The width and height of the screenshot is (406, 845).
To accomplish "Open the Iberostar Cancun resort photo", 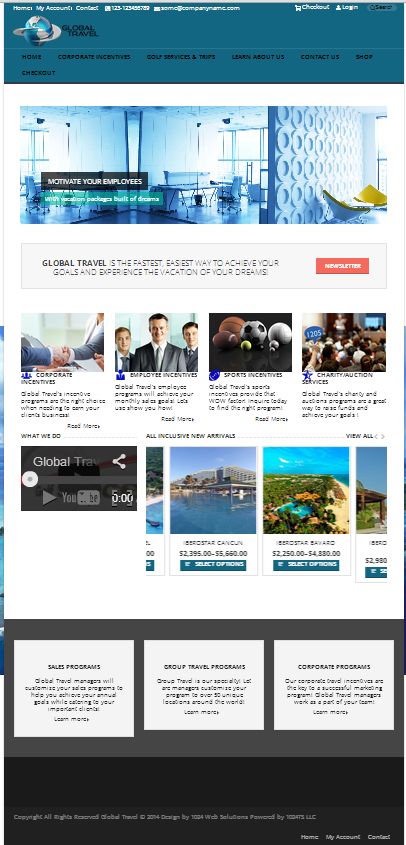I will [x=213, y=490].
